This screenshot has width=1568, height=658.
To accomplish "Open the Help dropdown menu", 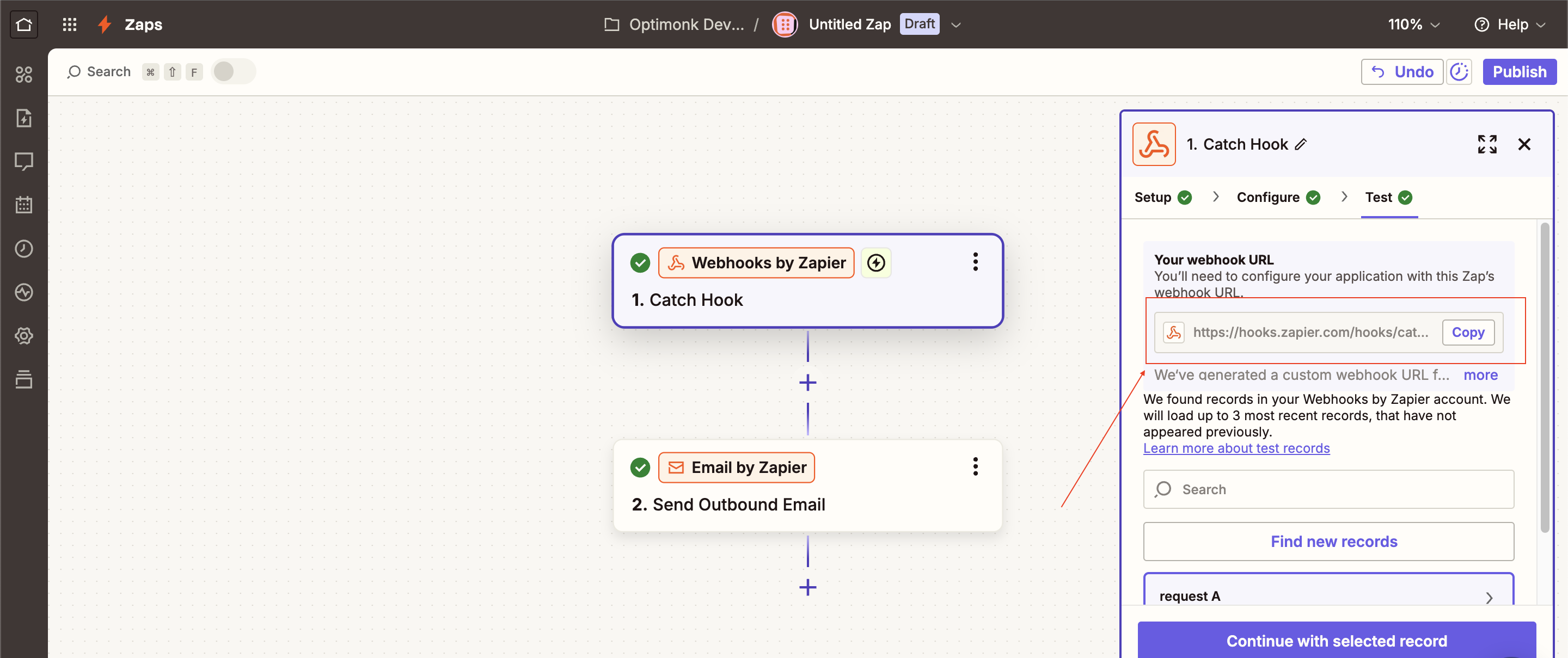I will (x=1509, y=24).
